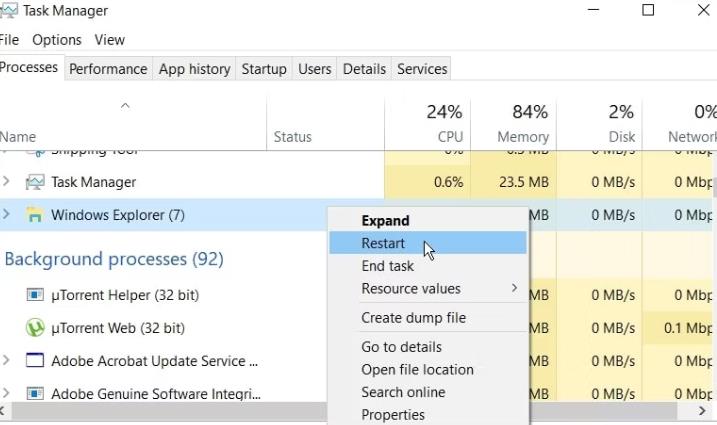Click the green µTorrent Web icon

[35, 328]
